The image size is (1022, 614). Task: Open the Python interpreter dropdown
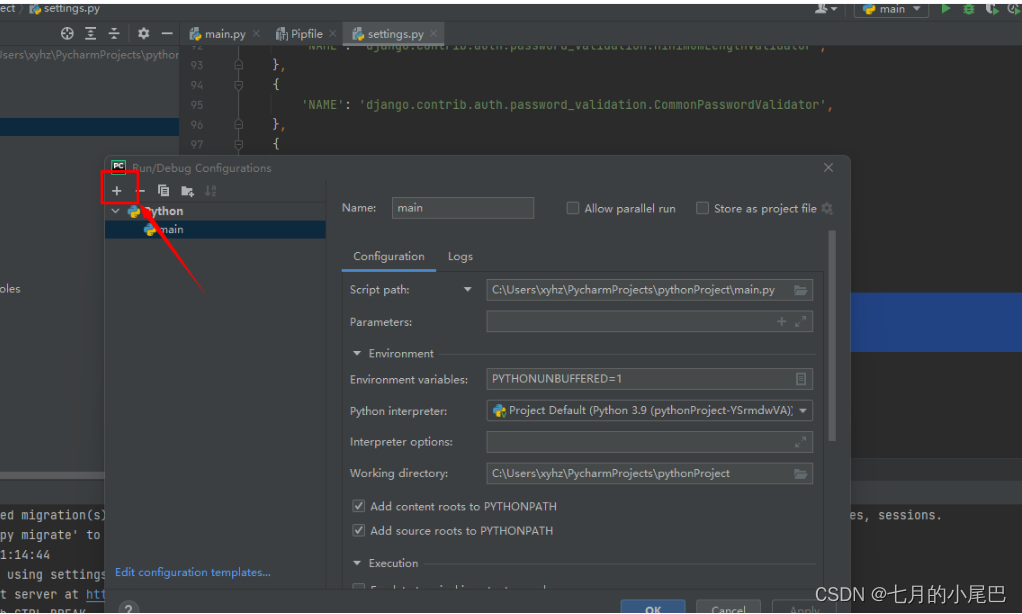click(803, 411)
